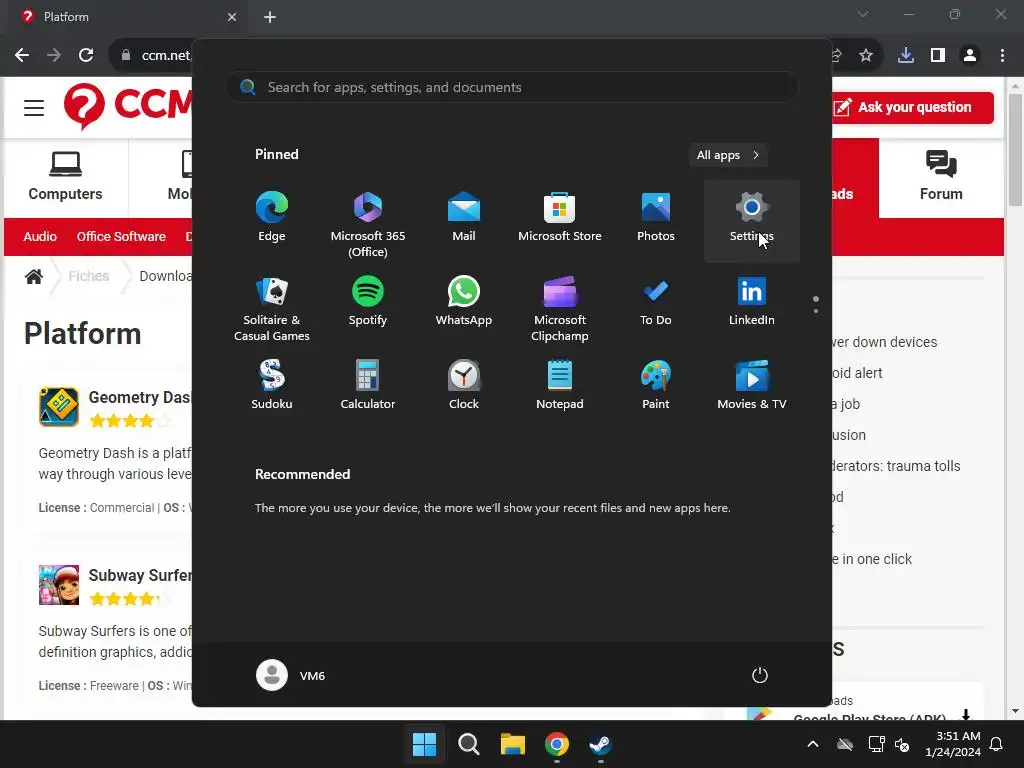Image resolution: width=1024 pixels, height=768 pixels.
Task: Open Steam from the taskbar
Action: 600,744
